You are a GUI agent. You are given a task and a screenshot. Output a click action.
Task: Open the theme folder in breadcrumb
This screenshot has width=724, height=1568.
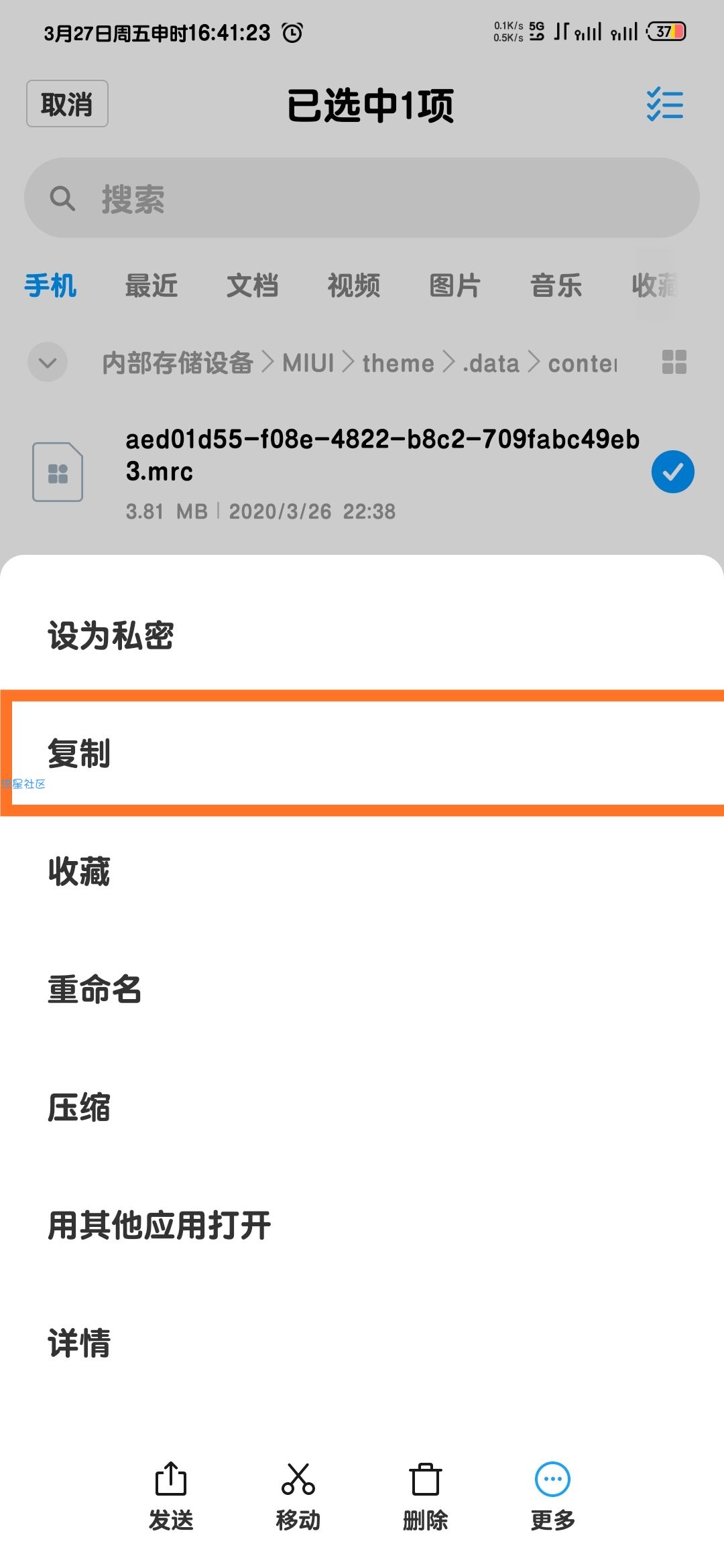(x=398, y=363)
